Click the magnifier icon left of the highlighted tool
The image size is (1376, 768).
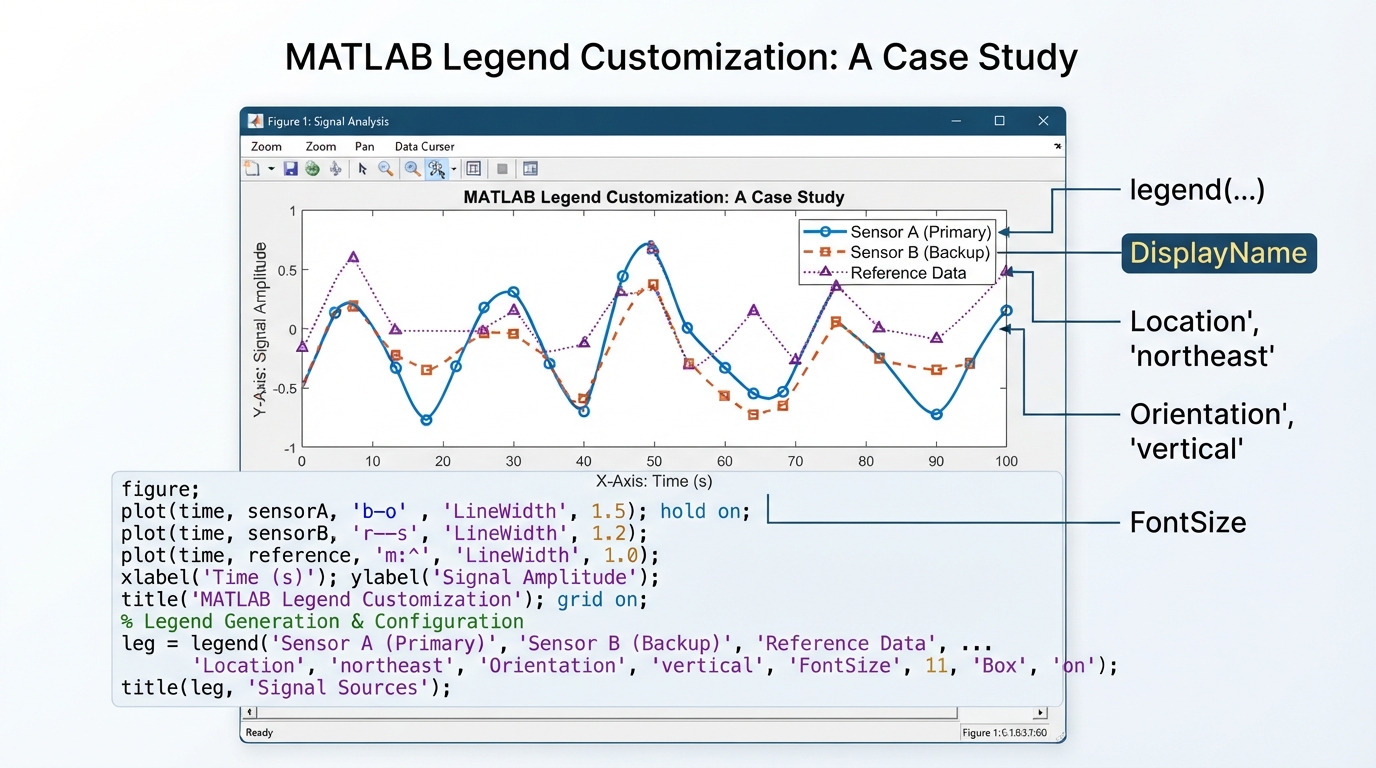tap(412, 169)
